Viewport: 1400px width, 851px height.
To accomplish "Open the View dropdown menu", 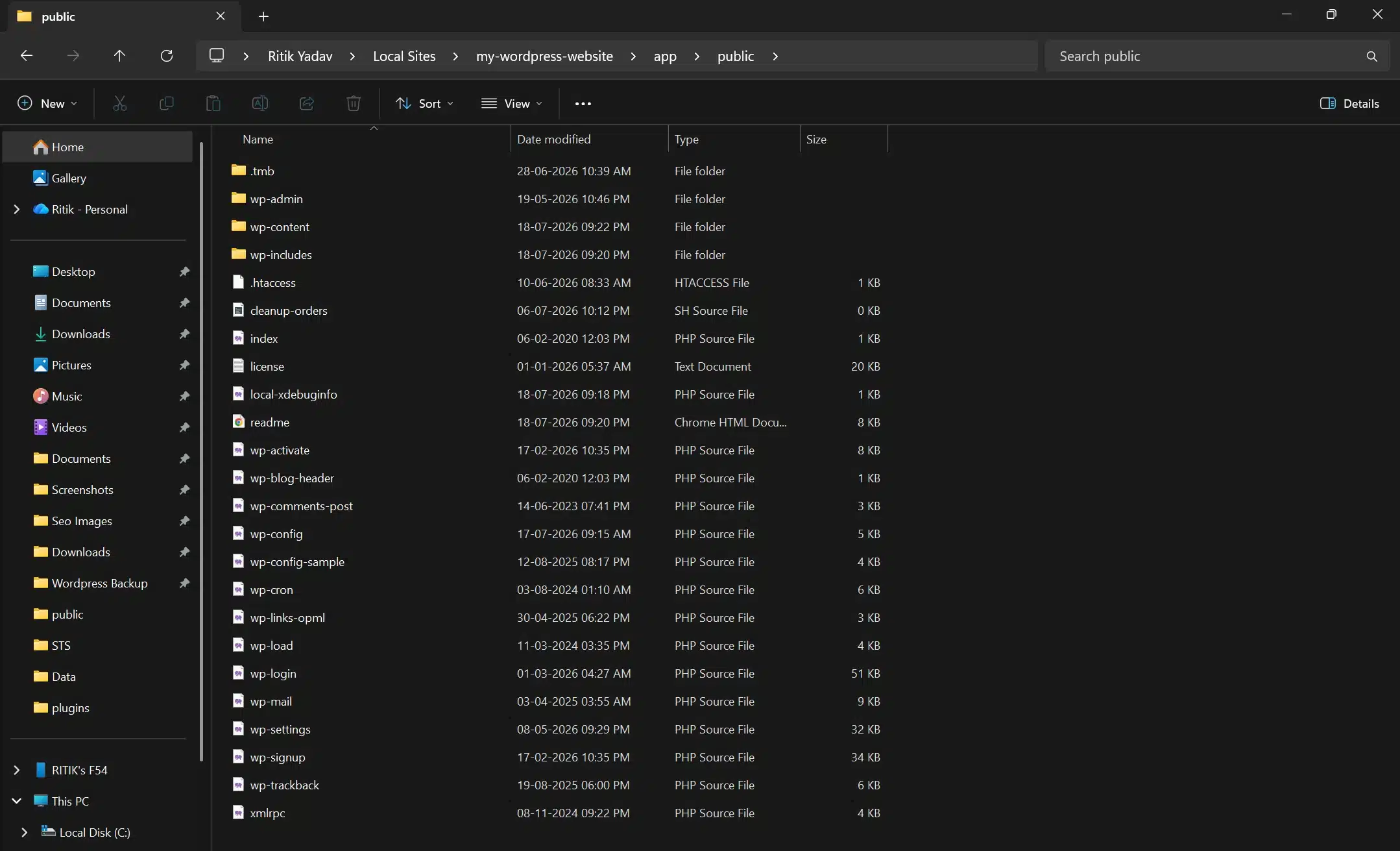I will pos(512,103).
